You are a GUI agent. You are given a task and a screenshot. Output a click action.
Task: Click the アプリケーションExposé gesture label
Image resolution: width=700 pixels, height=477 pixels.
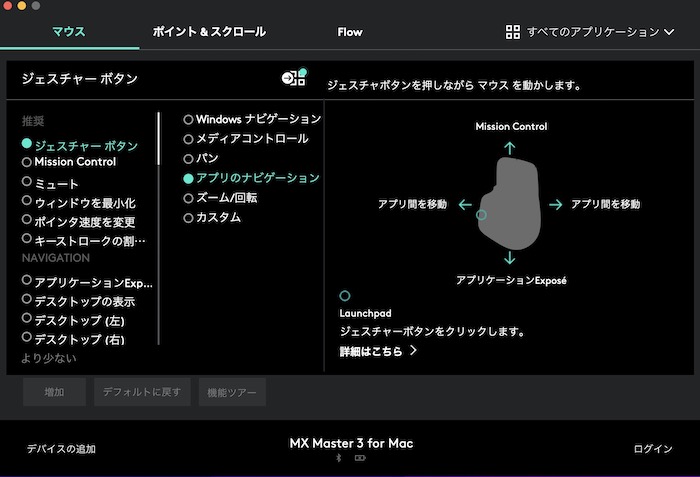[x=511, y=280]
